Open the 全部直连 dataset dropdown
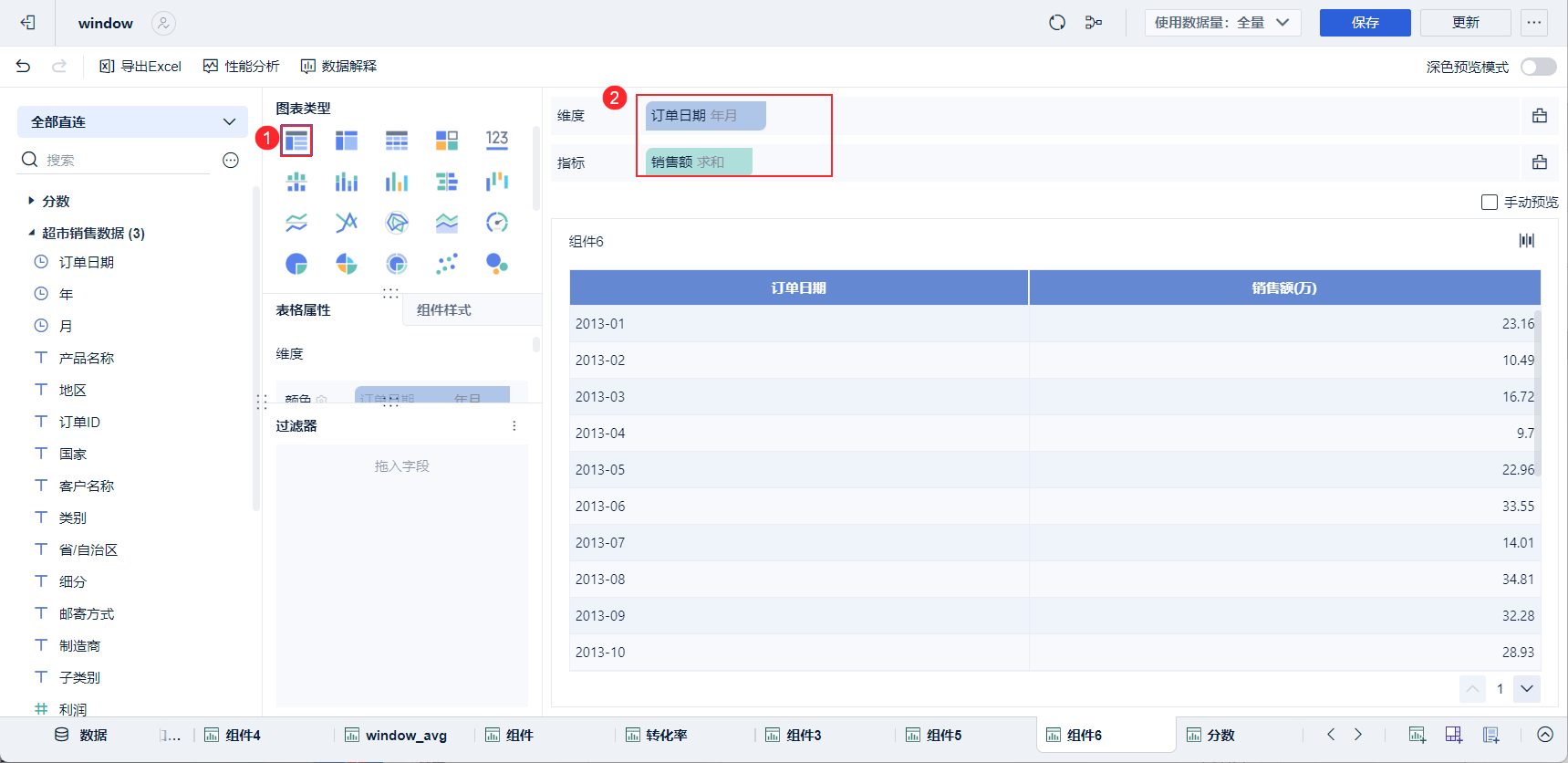This screenshot has height=763, width=1568. coord(133,121)
